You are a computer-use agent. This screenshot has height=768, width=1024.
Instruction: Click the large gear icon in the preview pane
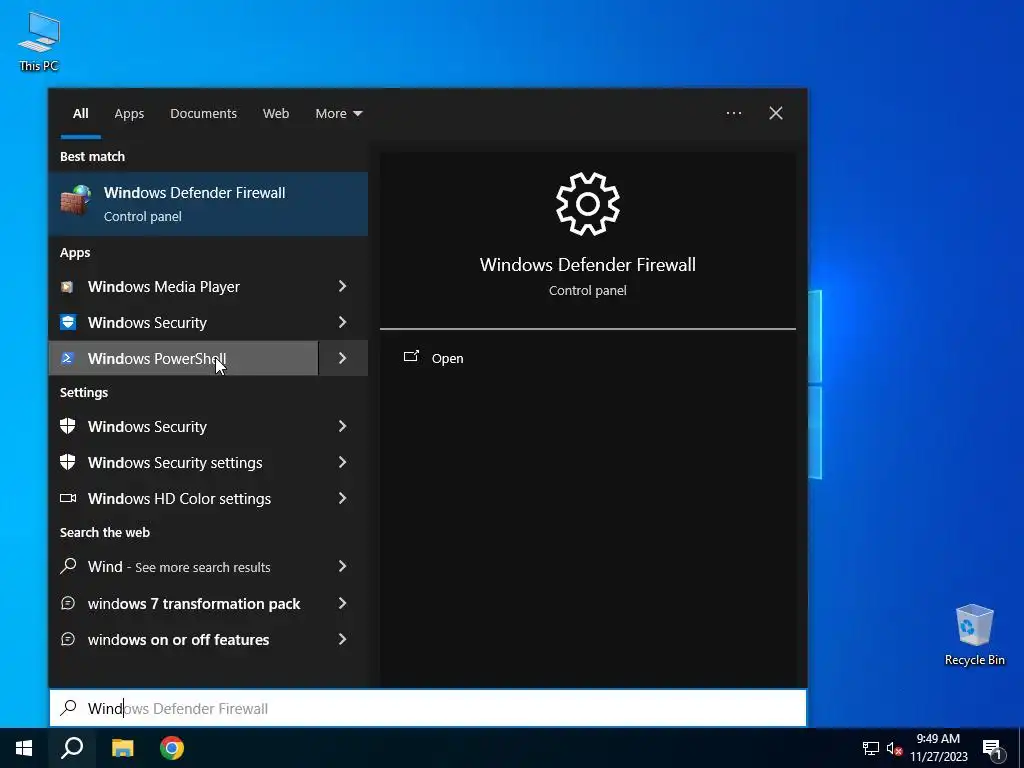coord(588,204)
